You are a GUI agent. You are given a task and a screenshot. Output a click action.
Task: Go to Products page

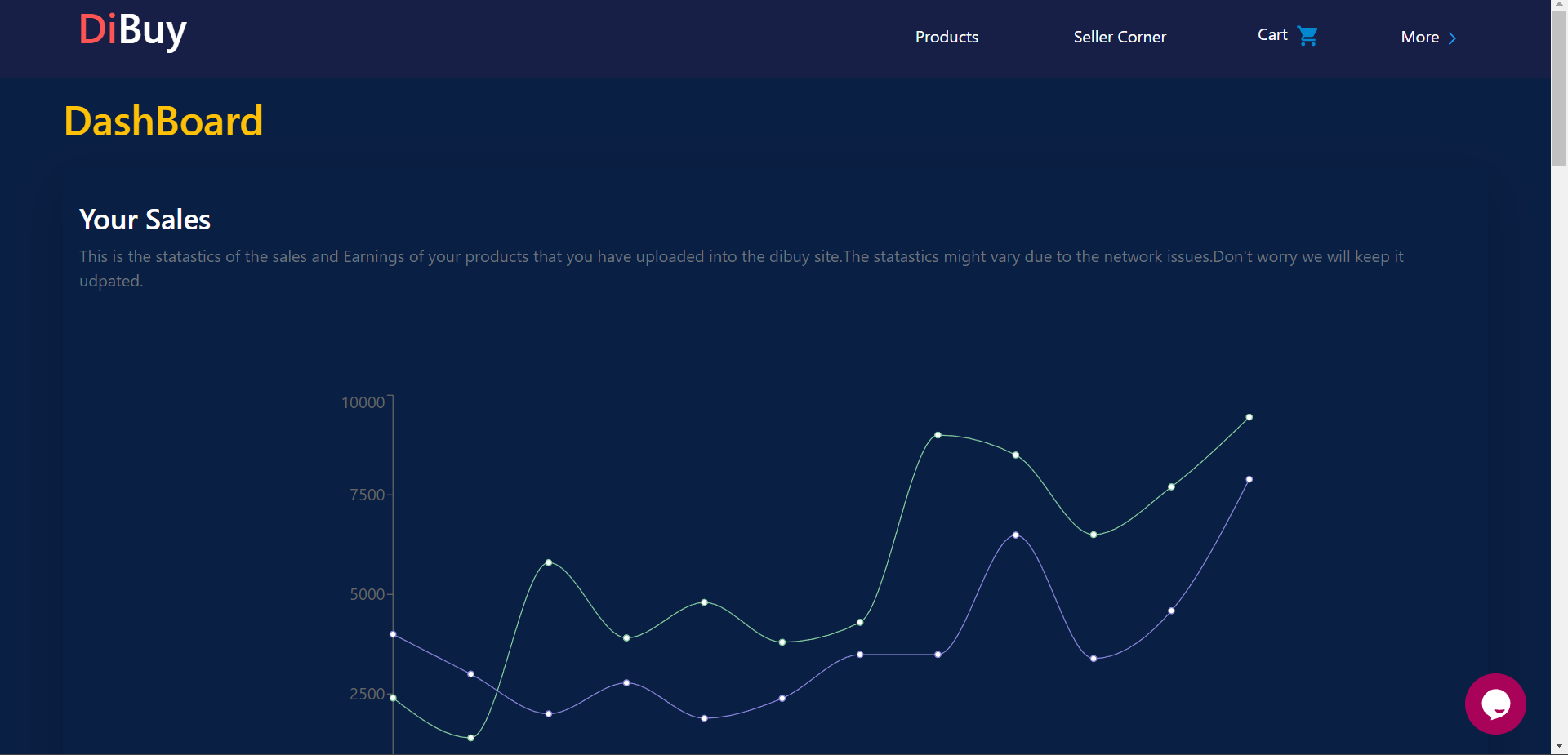[947, 37]
